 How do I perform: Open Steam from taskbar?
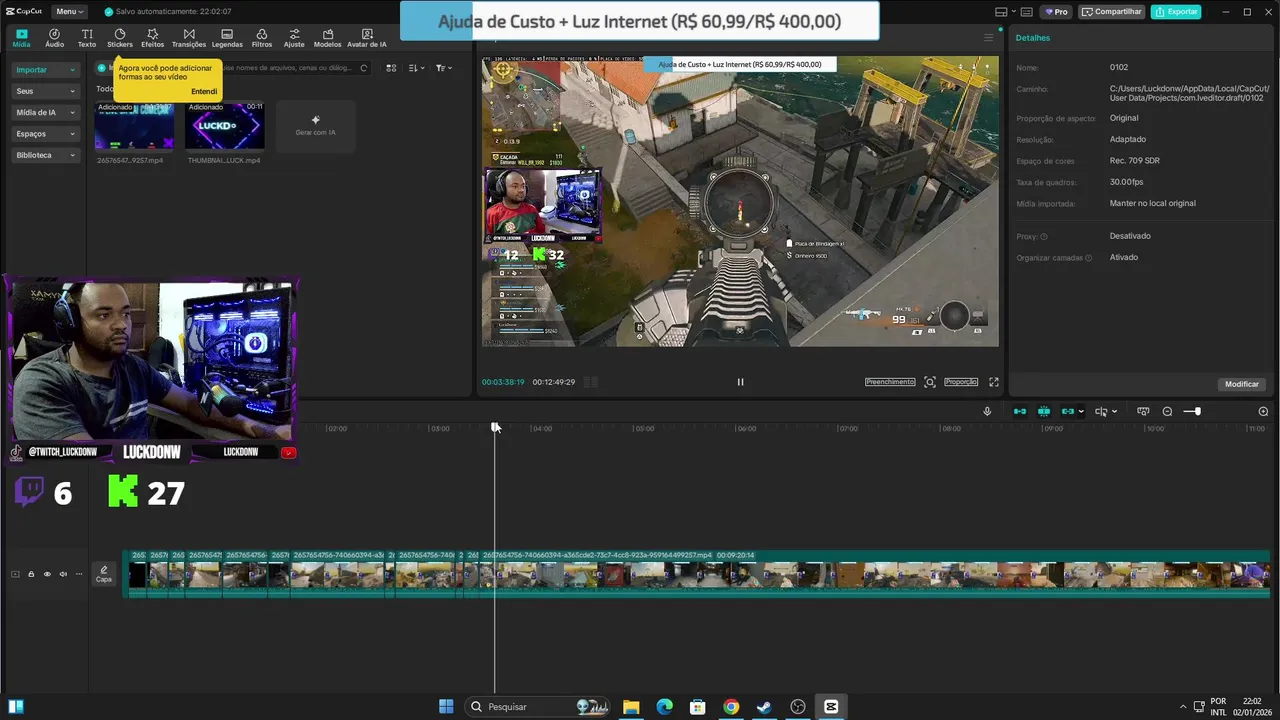pyautogui.click(x=764, y=707)
